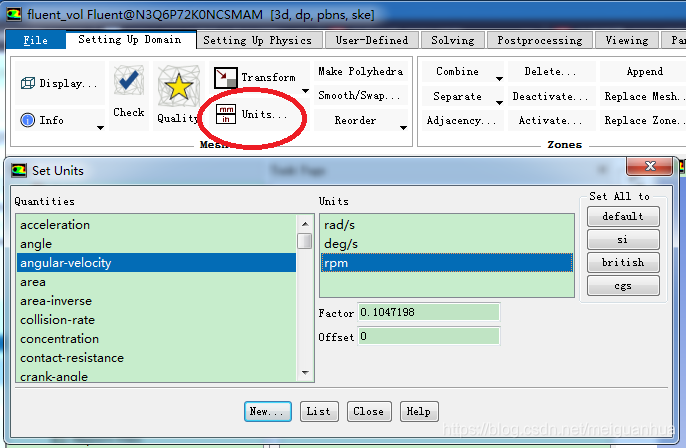Click Delete zones button
The image size is (686, 448).
click(550, 71)
